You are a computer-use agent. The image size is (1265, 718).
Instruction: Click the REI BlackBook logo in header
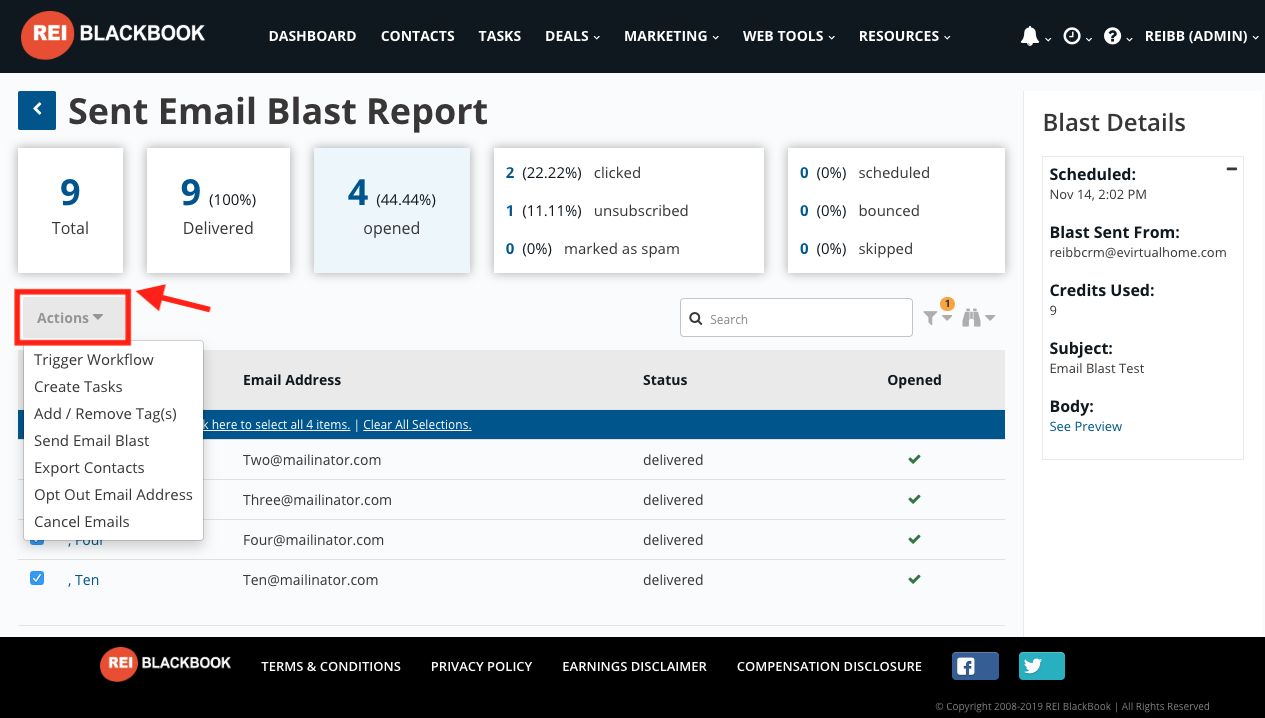(113, 36)
